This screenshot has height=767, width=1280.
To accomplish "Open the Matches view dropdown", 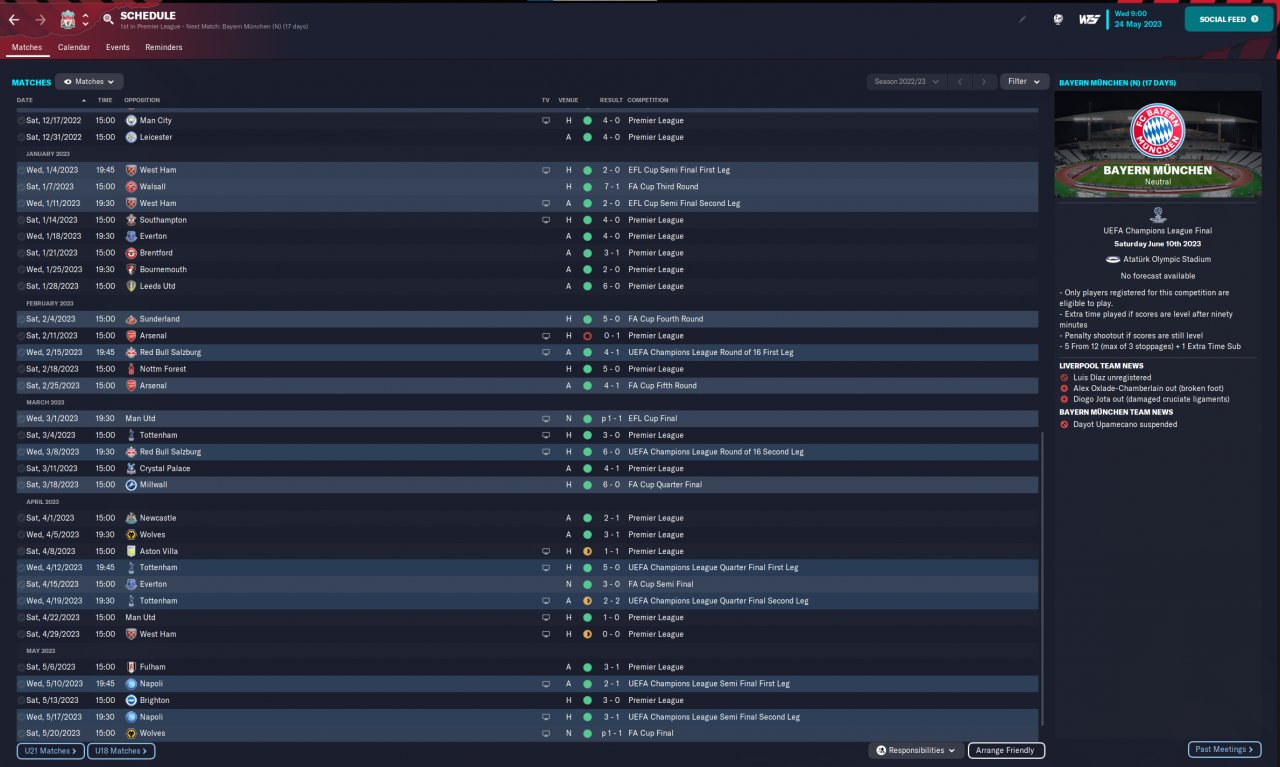I will click(x=89, y=82).
